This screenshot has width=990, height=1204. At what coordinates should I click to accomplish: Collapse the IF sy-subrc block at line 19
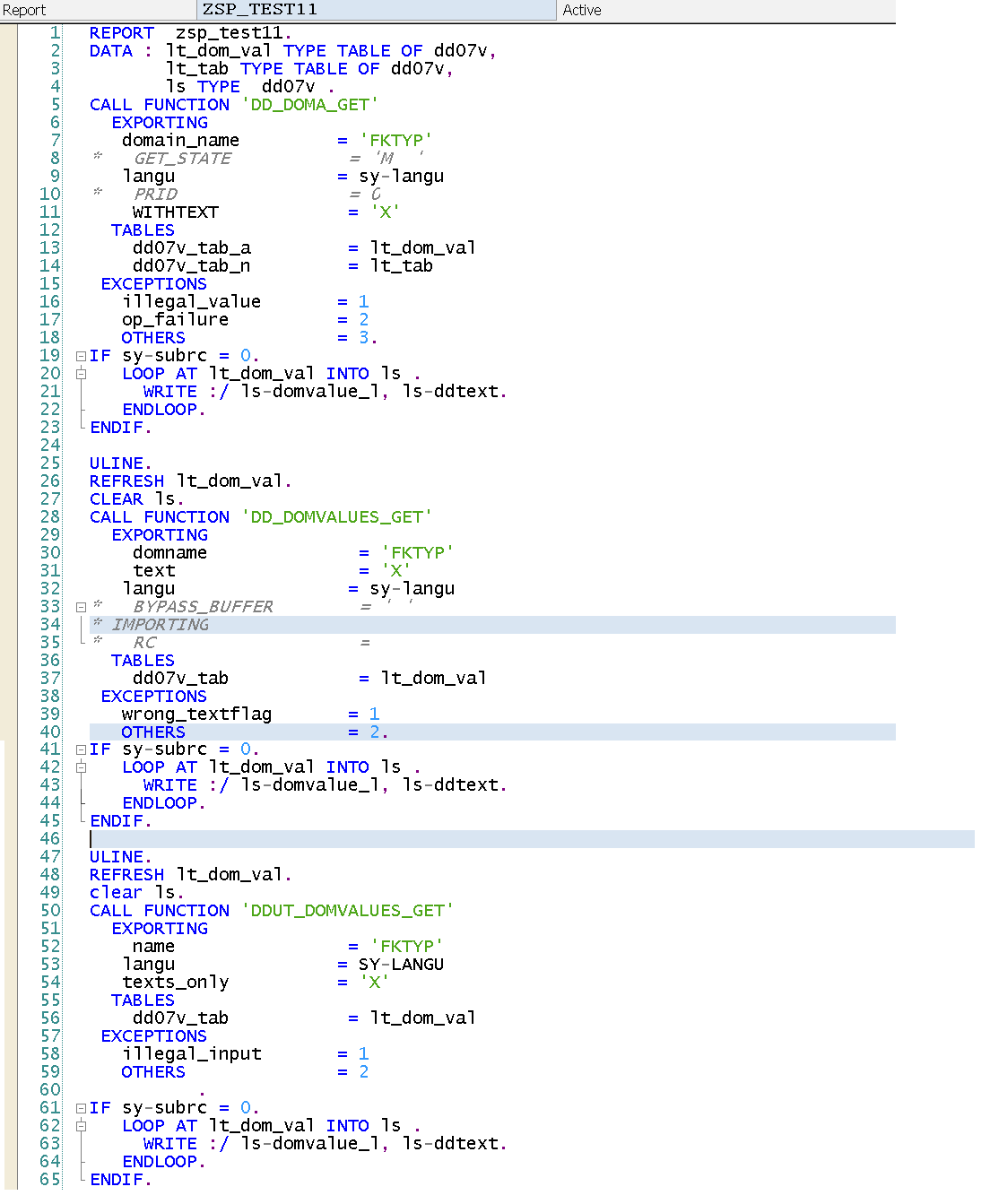[x=82, y=355]
